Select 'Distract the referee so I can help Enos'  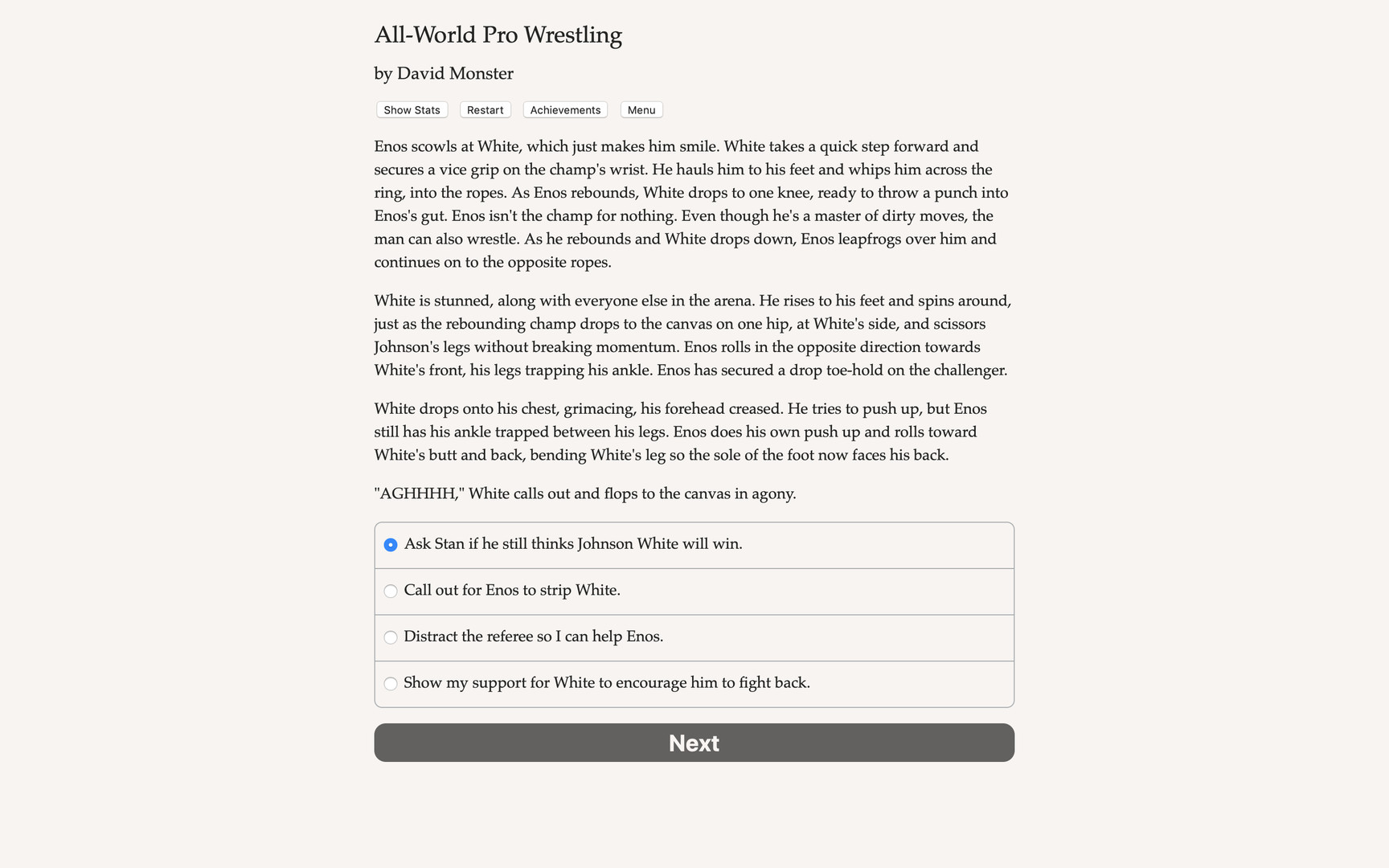point(534,637)
